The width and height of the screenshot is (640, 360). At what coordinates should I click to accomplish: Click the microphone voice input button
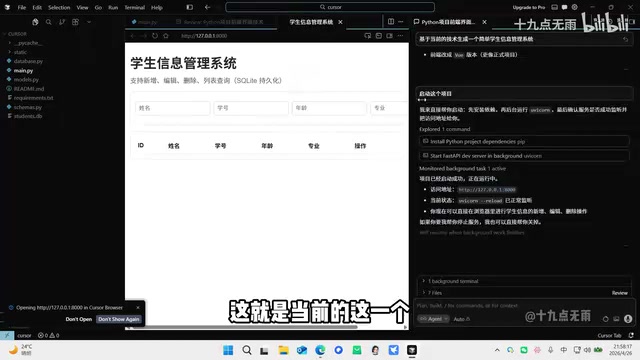tap(628, 319)
